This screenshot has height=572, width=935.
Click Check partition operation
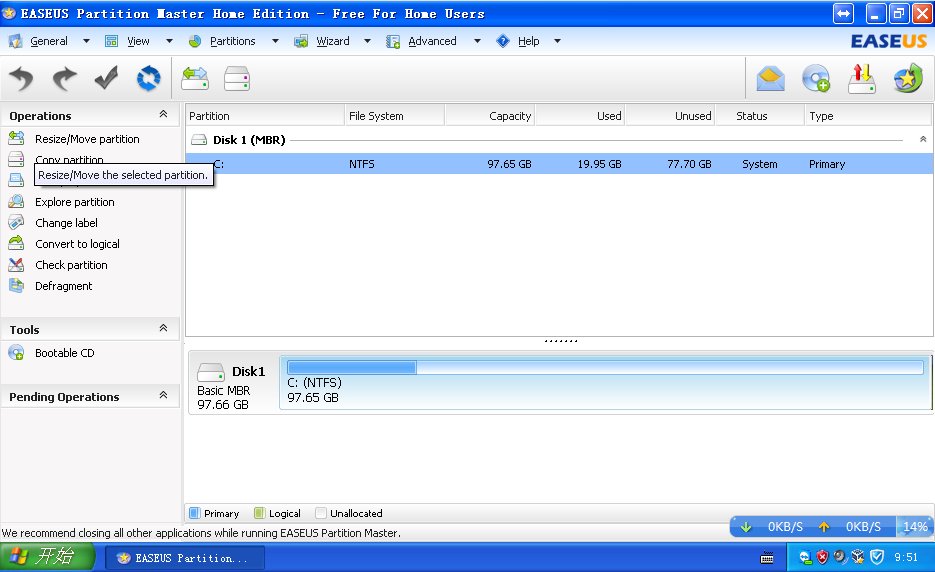[x=71, y=265]
